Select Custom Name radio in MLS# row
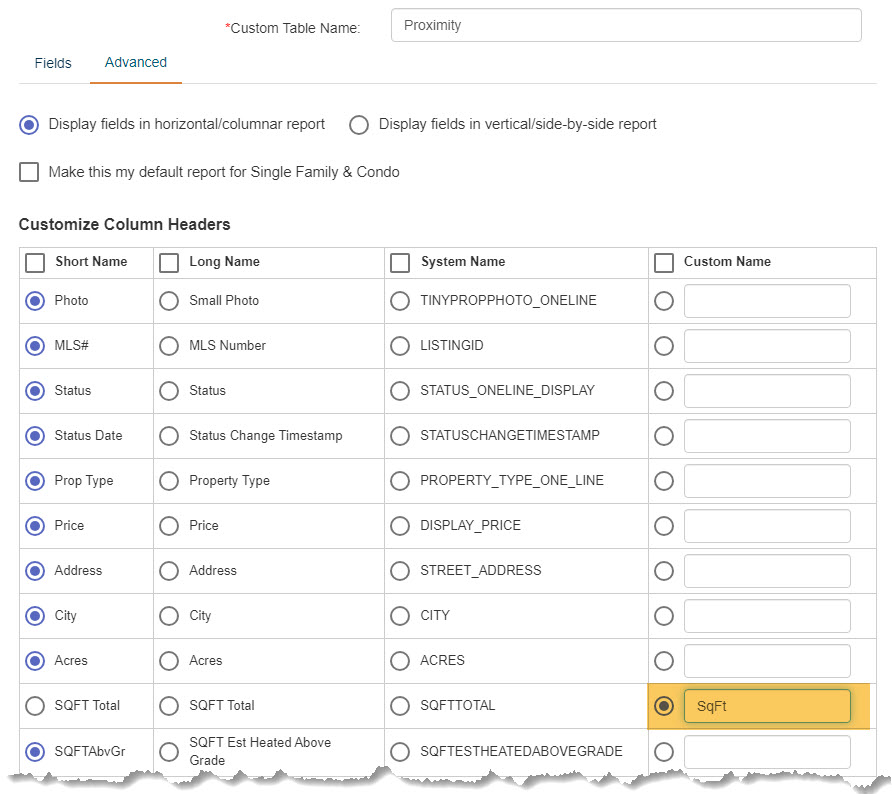 [664, 346]
